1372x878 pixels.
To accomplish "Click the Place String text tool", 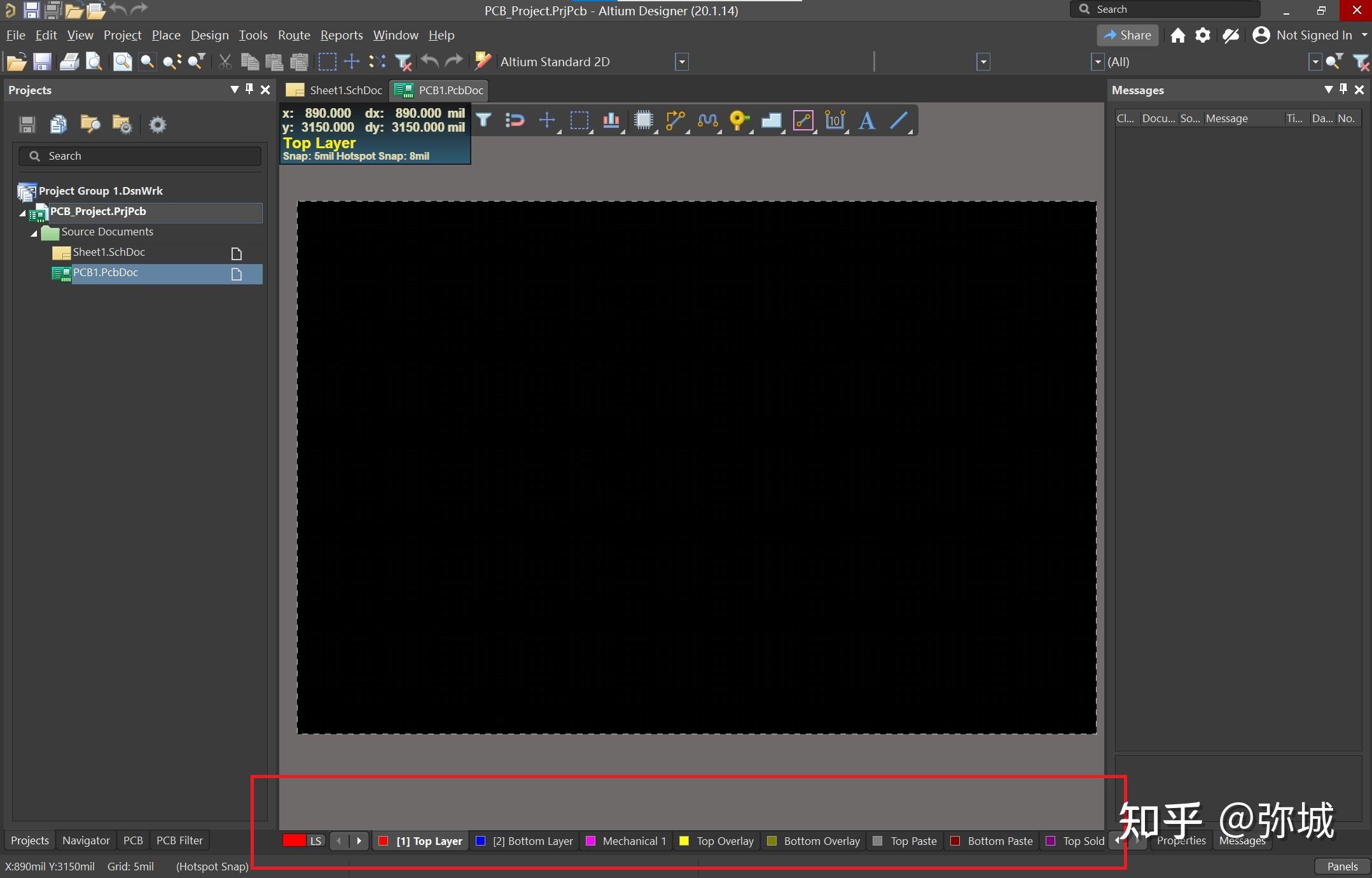I will [x=866, y=120].
